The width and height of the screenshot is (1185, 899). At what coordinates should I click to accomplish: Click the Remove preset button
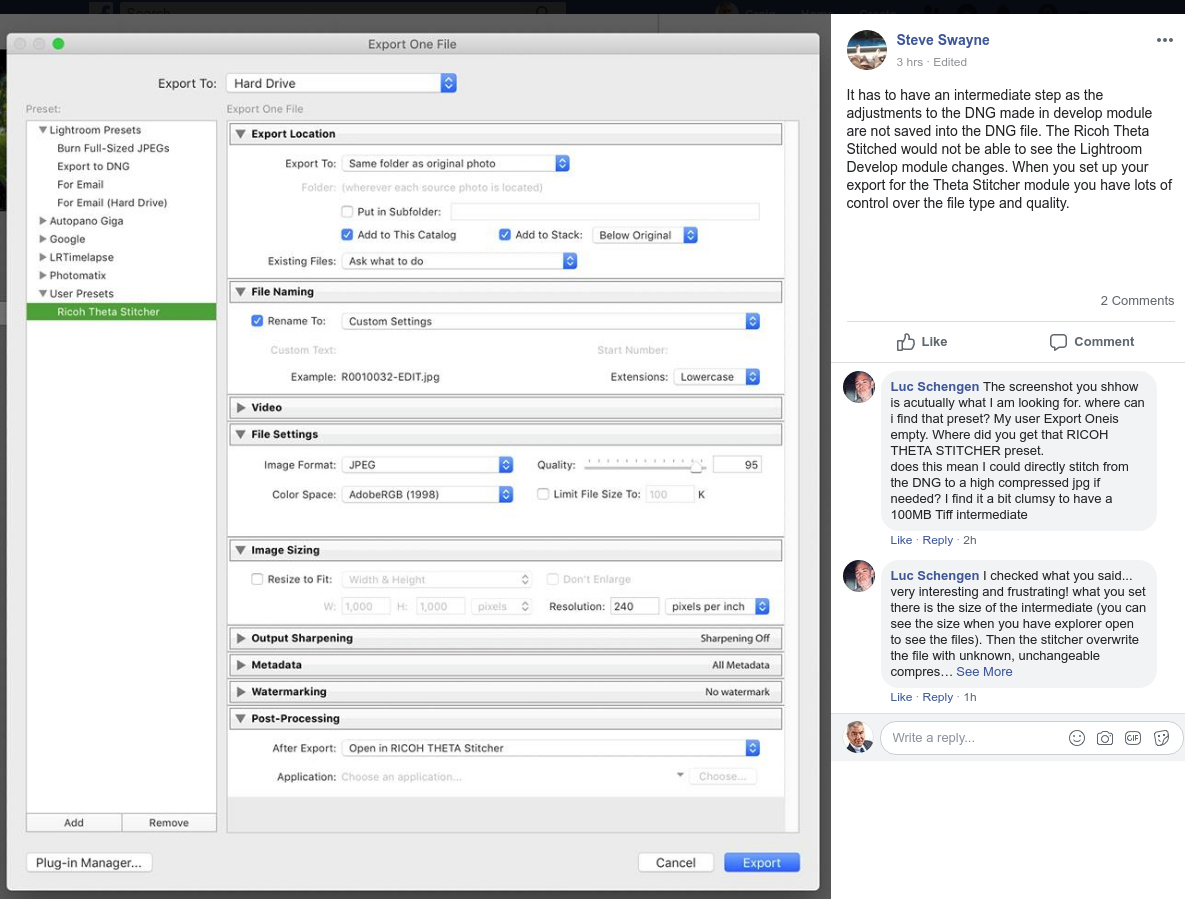[x=169, y=823]
